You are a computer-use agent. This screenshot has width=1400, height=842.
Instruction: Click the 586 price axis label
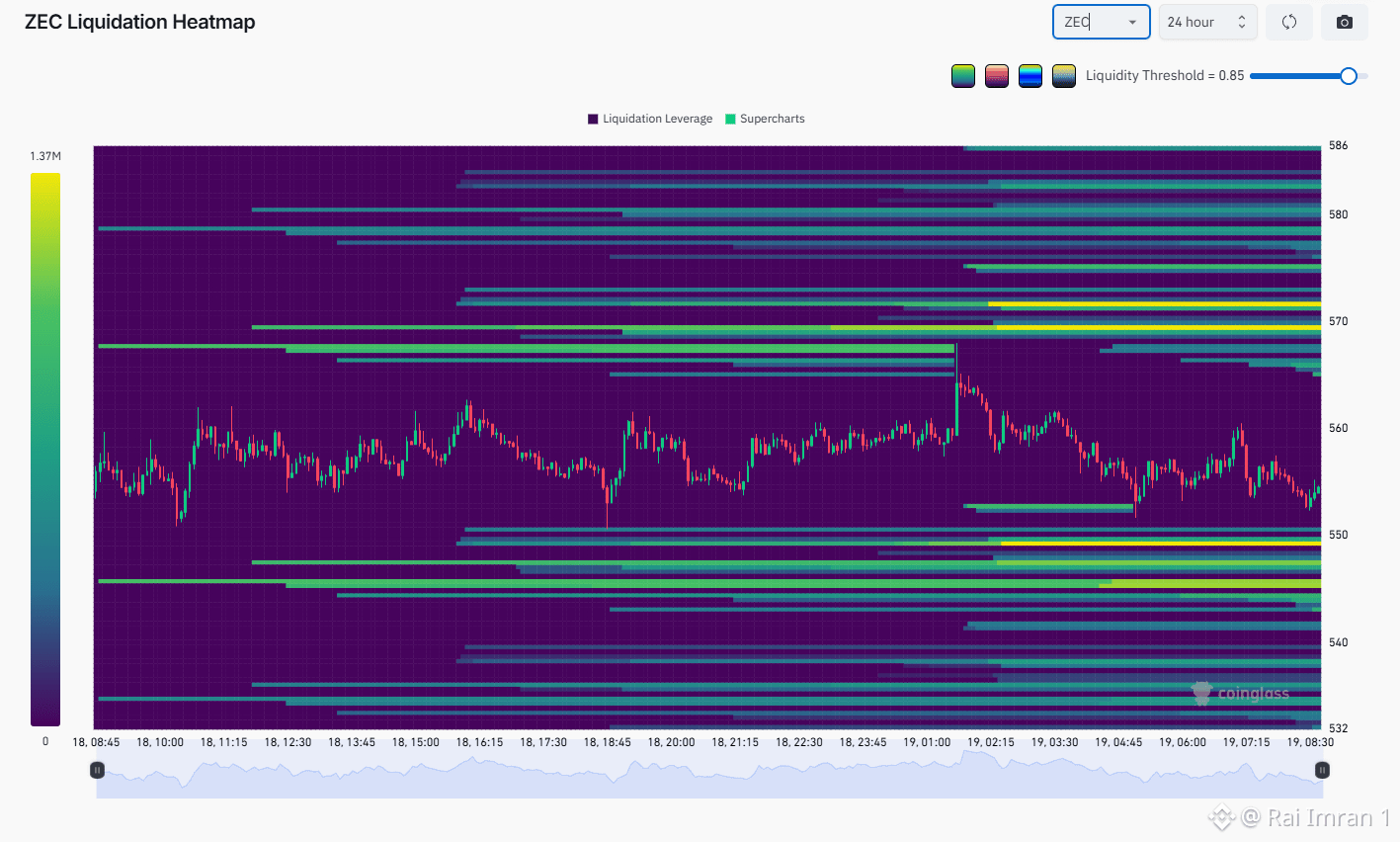tap(1338, 145)
